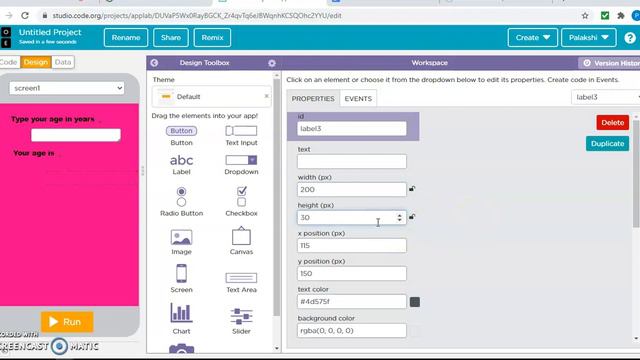640x360 pixels.
Task: Unlock the width aspect lock icon
Action: (412, 189)
